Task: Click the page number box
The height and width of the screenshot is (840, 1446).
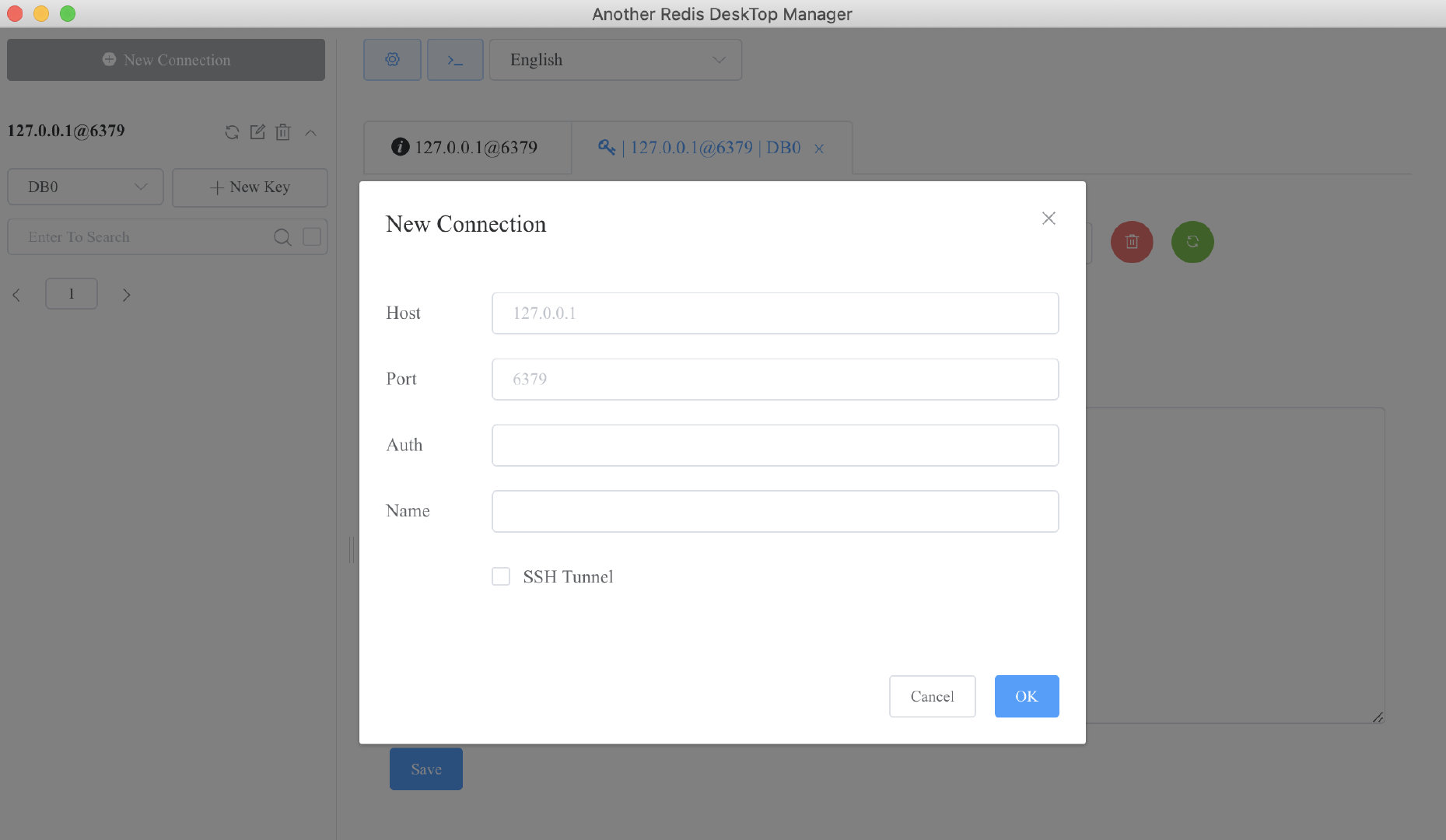Action: click(x=72, y=294)
